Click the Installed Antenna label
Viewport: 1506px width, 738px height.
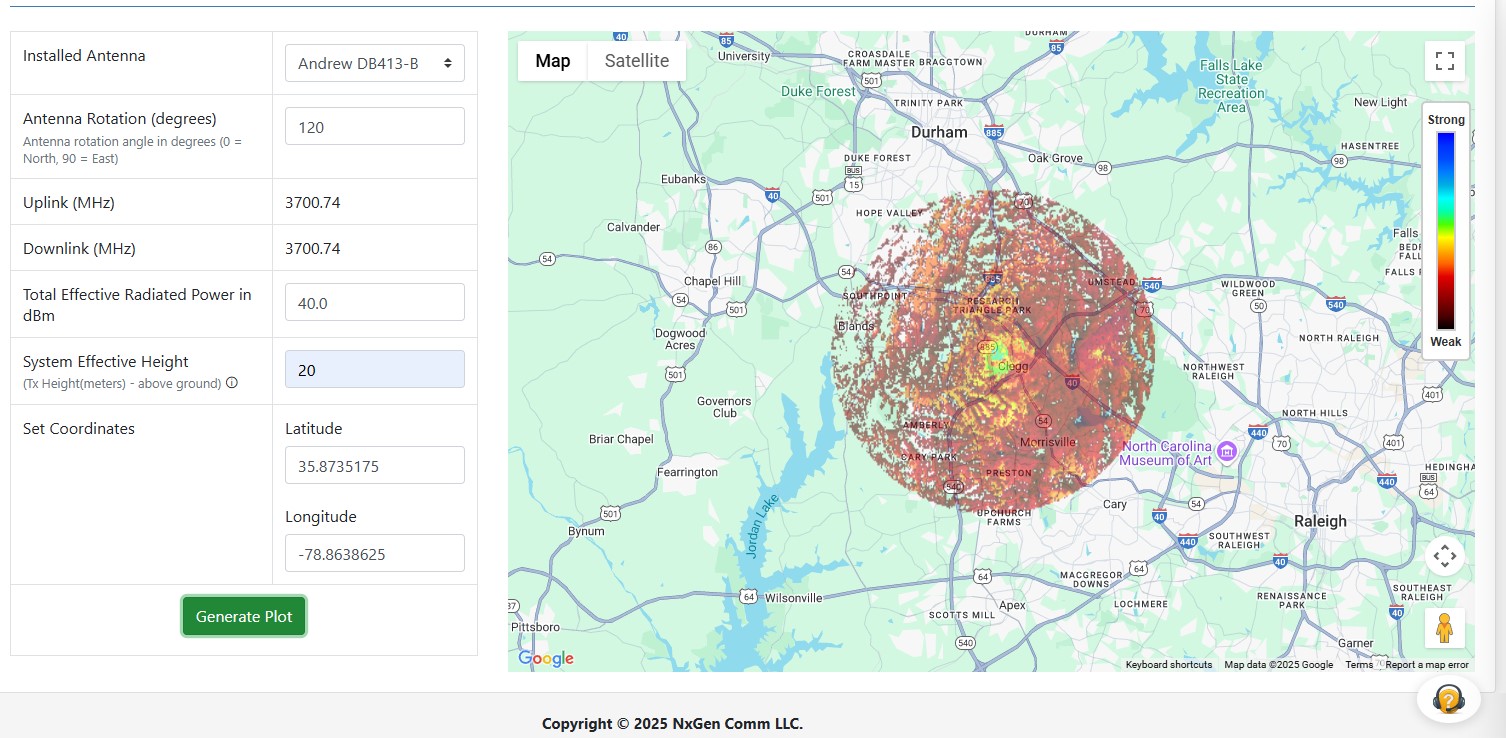(x=84, y=55)
